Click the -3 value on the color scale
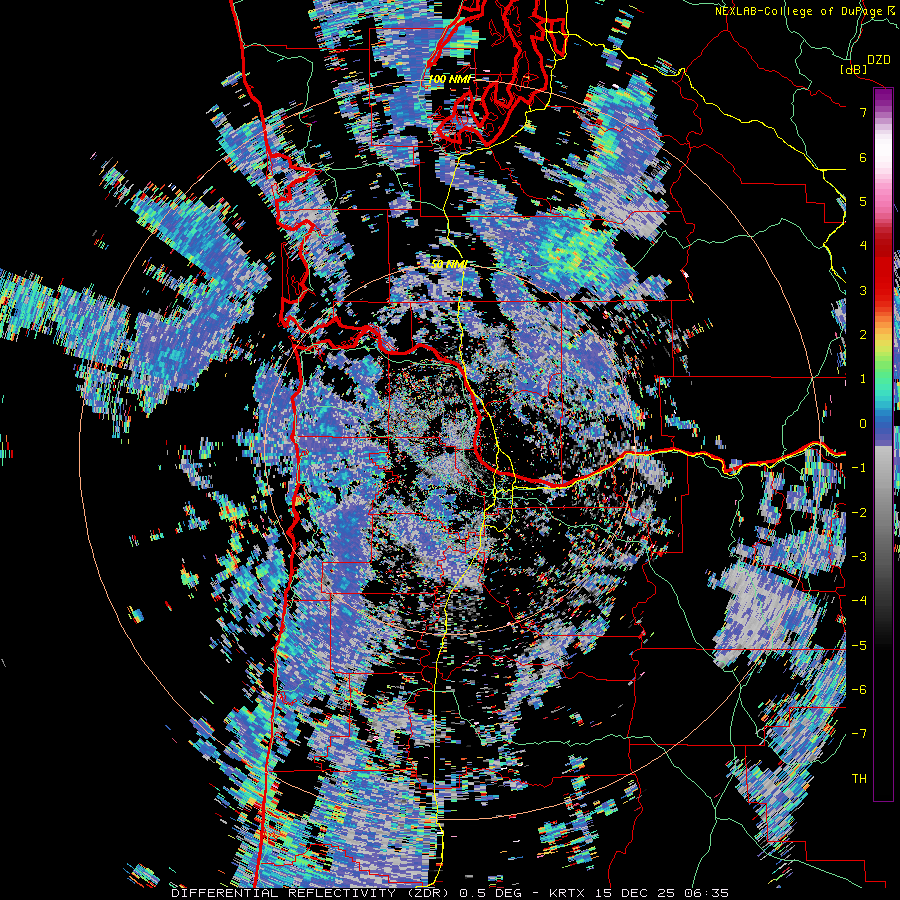The height and width of the screenshot is (900, 900). [859, 557]
